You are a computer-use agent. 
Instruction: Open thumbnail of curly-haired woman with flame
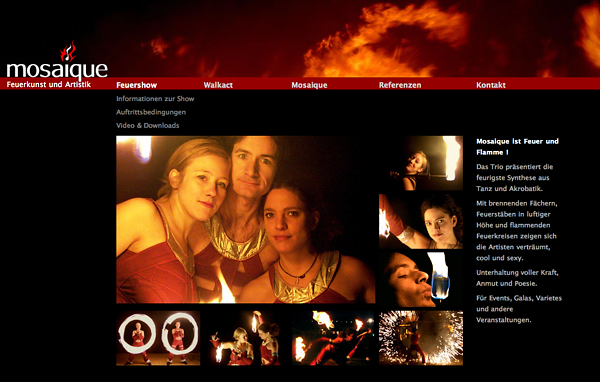click(x=421, y=221)
